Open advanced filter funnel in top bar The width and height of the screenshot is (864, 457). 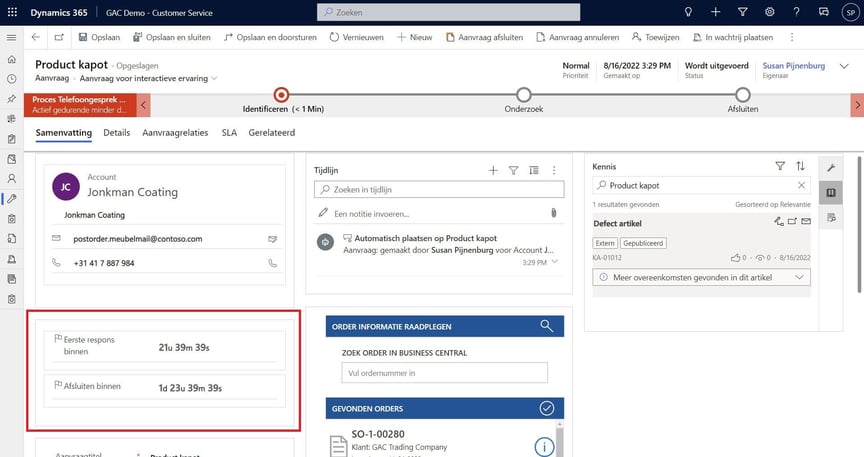pos(742,12)
